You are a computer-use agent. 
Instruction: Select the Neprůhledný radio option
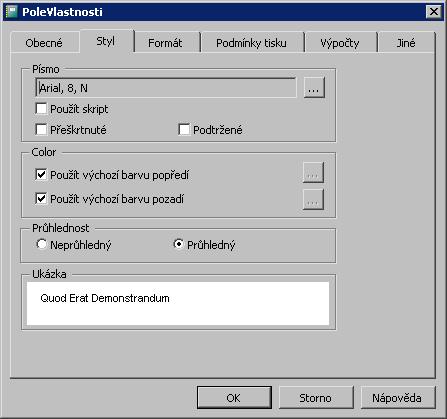(x=41, y=244)
